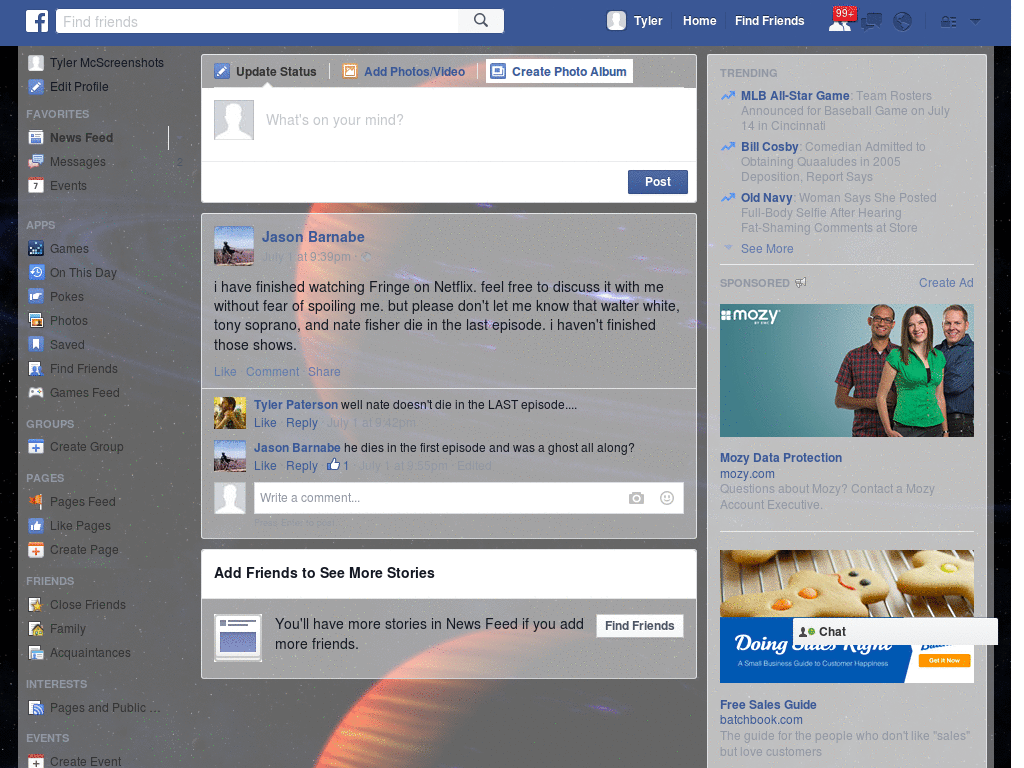This screenshot has width=1024, height=768.
Task: Reply to Tyler Paterson's comment
Action: click(x=302, y=423)
